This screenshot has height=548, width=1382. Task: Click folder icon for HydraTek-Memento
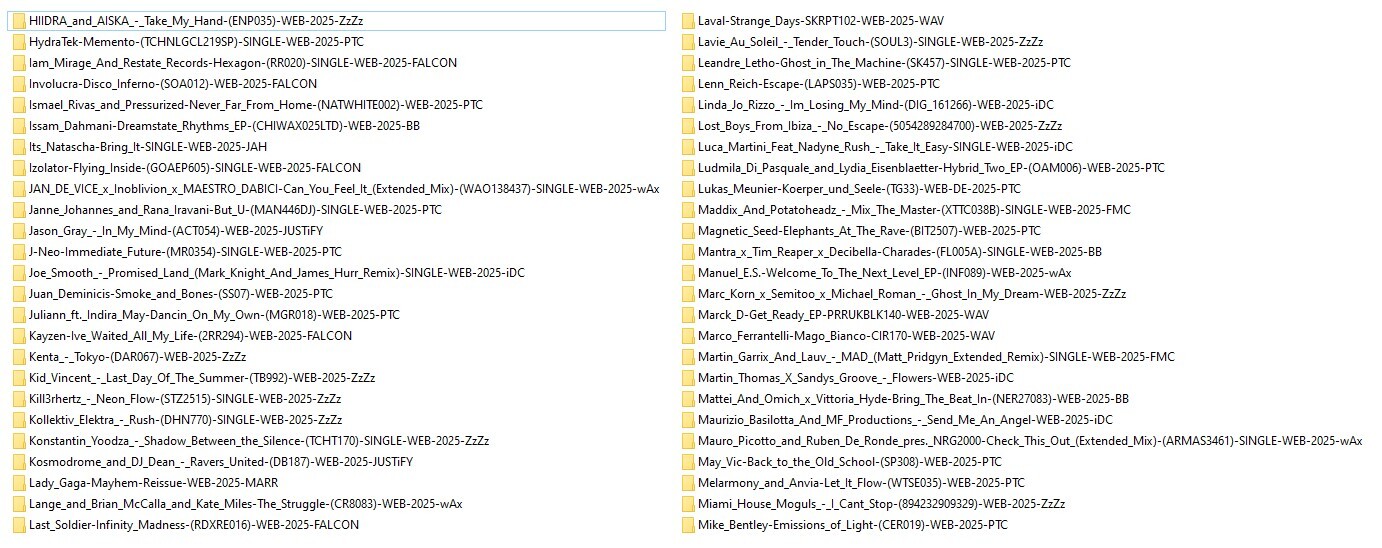[x=19, y=42]
